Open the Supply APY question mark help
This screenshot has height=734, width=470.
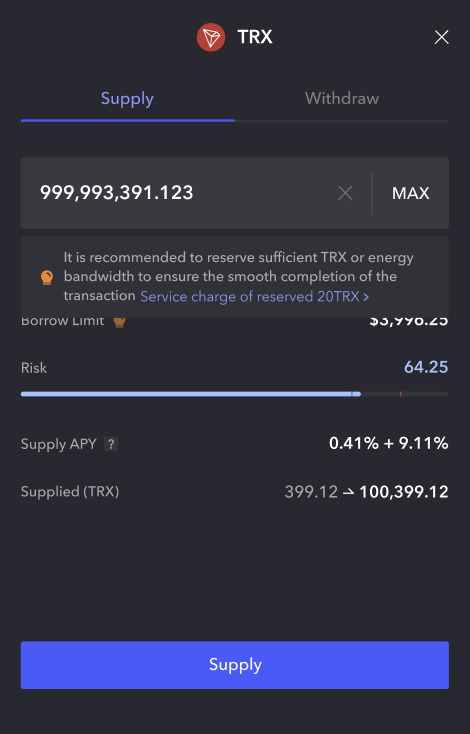[x=111, y=444]
